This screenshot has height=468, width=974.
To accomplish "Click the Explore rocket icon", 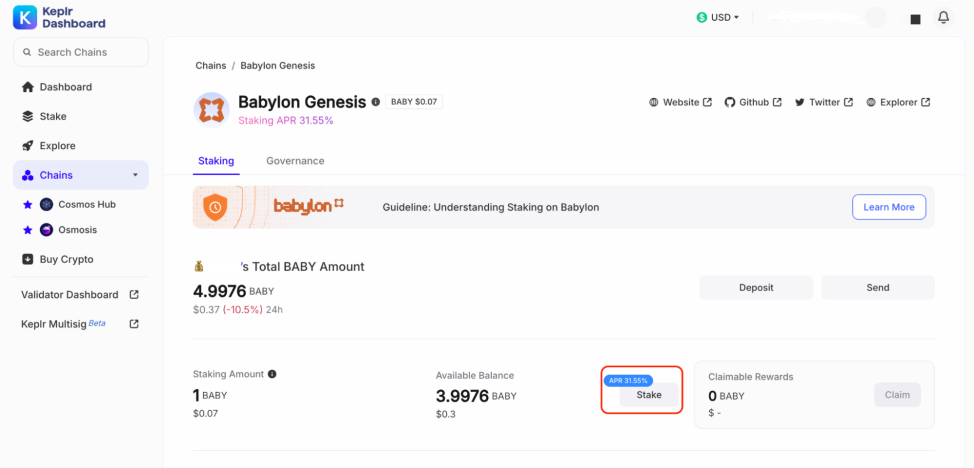I will [x=27, y=145].
